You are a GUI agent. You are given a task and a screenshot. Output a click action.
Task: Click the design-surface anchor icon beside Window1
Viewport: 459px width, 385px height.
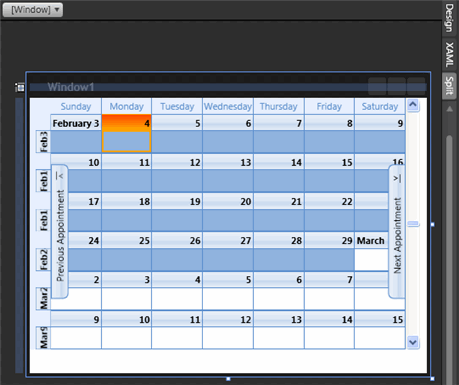click(x=20, y=87)
